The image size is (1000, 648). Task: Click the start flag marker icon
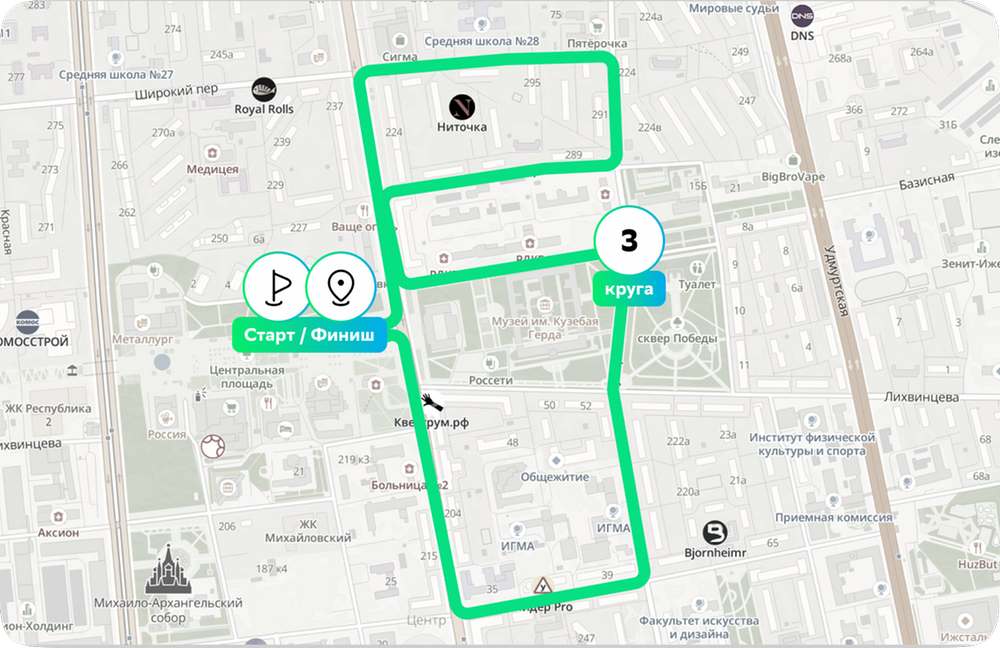click(277, 287)
